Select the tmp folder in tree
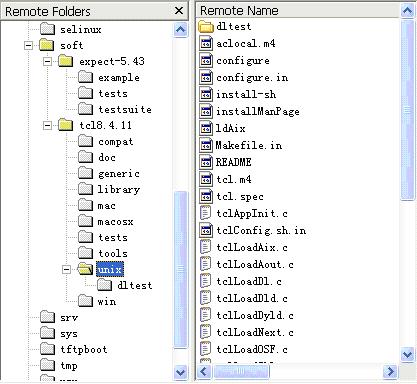417x384 pixels. [69, 365]
